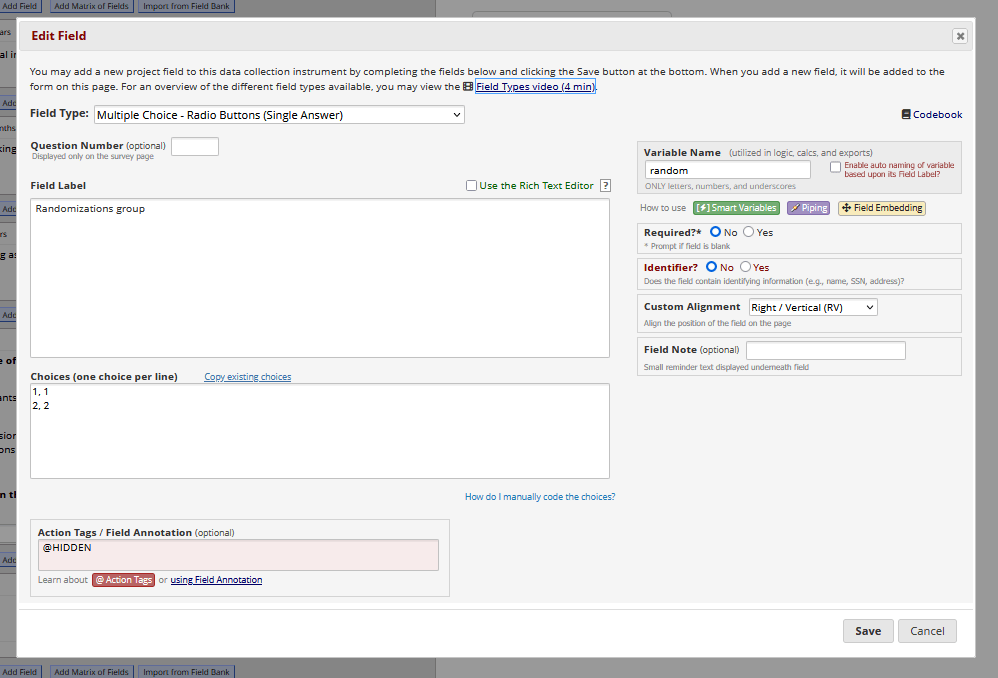Open the Piping help button

808,208
